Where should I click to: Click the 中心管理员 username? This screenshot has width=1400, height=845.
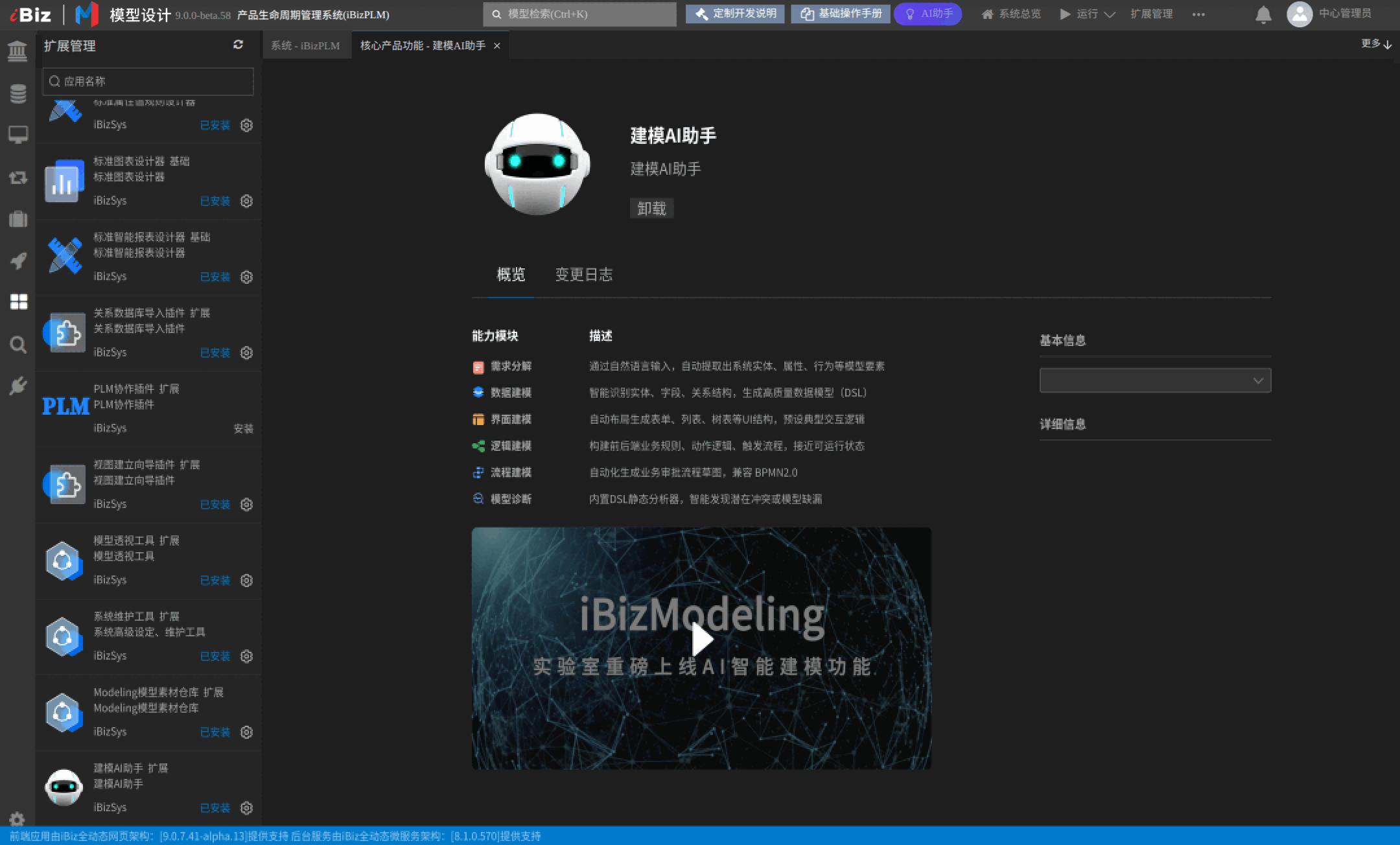tap(1346, 14)
